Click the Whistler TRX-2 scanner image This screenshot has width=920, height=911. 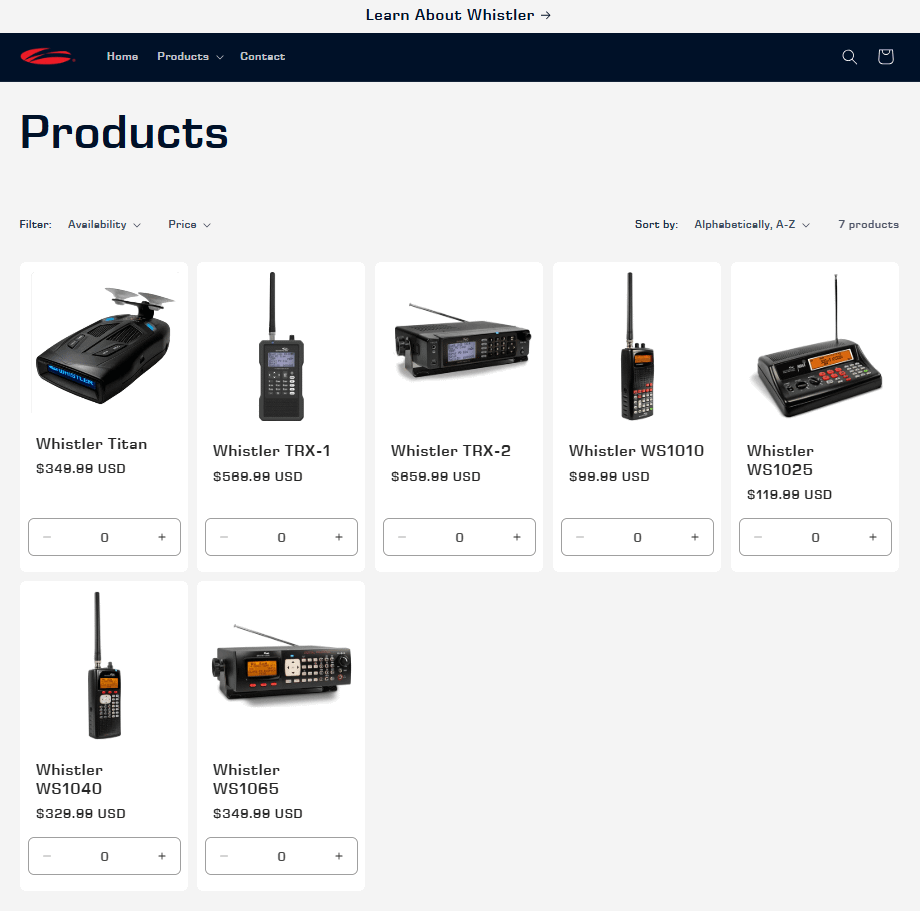[462, 340]
